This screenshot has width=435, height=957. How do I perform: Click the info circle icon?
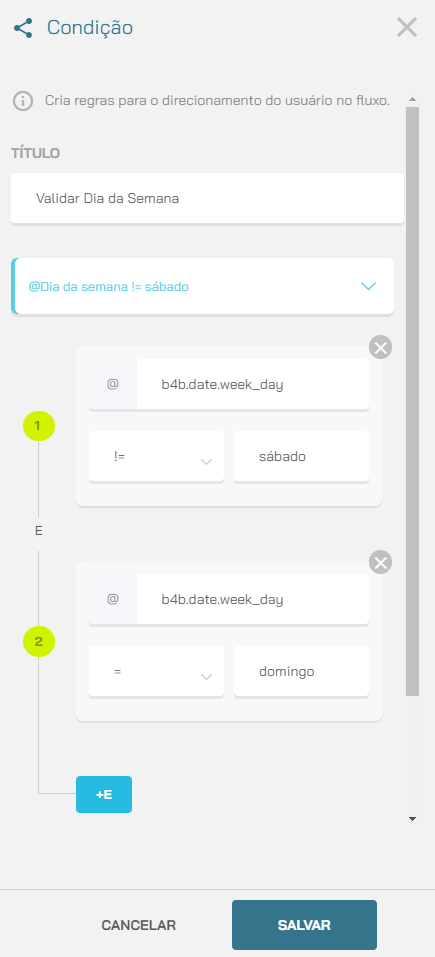coord(23,101)
